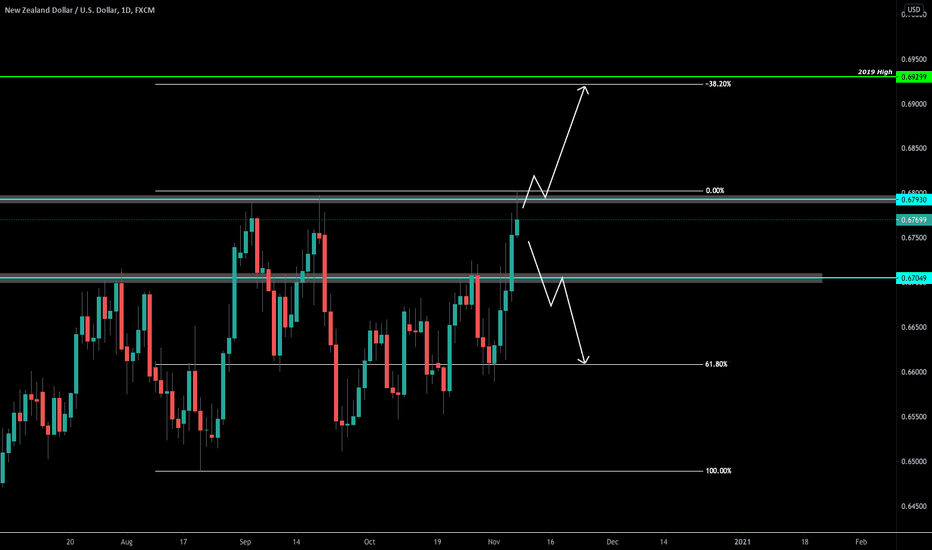Open the USD currency selector
The height and width of the screenshot is (550, 932).
click(x=914, y=10)
